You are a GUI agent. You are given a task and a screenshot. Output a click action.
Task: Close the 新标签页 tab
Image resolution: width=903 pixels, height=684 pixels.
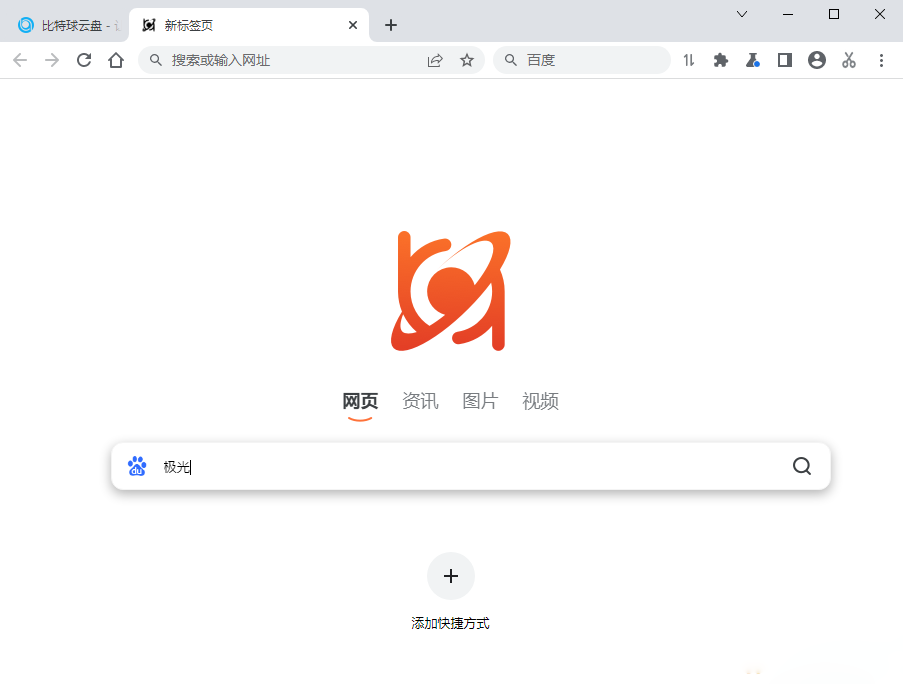pyautogui.click(x=353, y=25)
